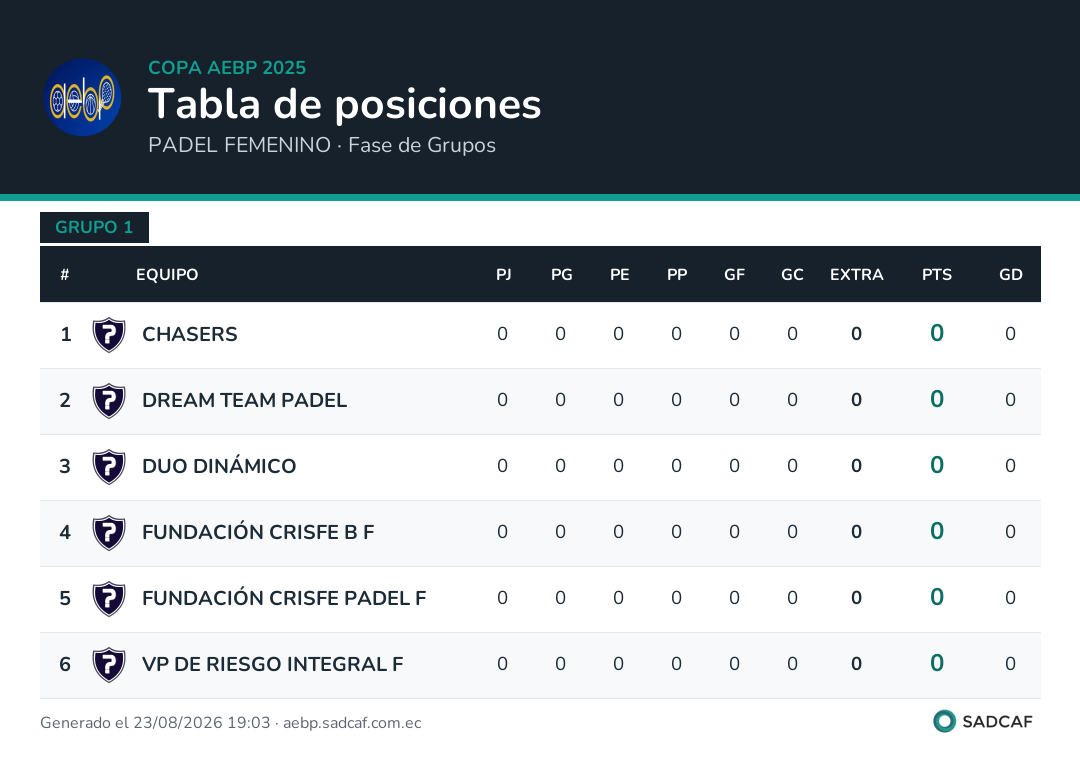Click the VP DE RIESGO INTEGRAL F shield
Screen dimensions: 1080x774
[109, 665]
